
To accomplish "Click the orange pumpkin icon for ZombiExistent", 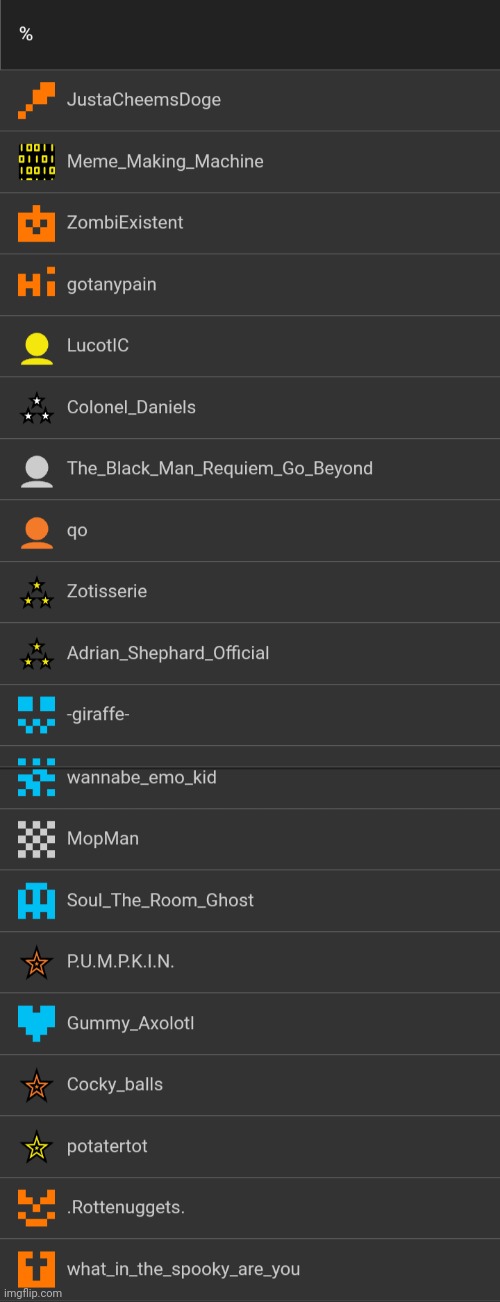I will click(x=36, y=223).
